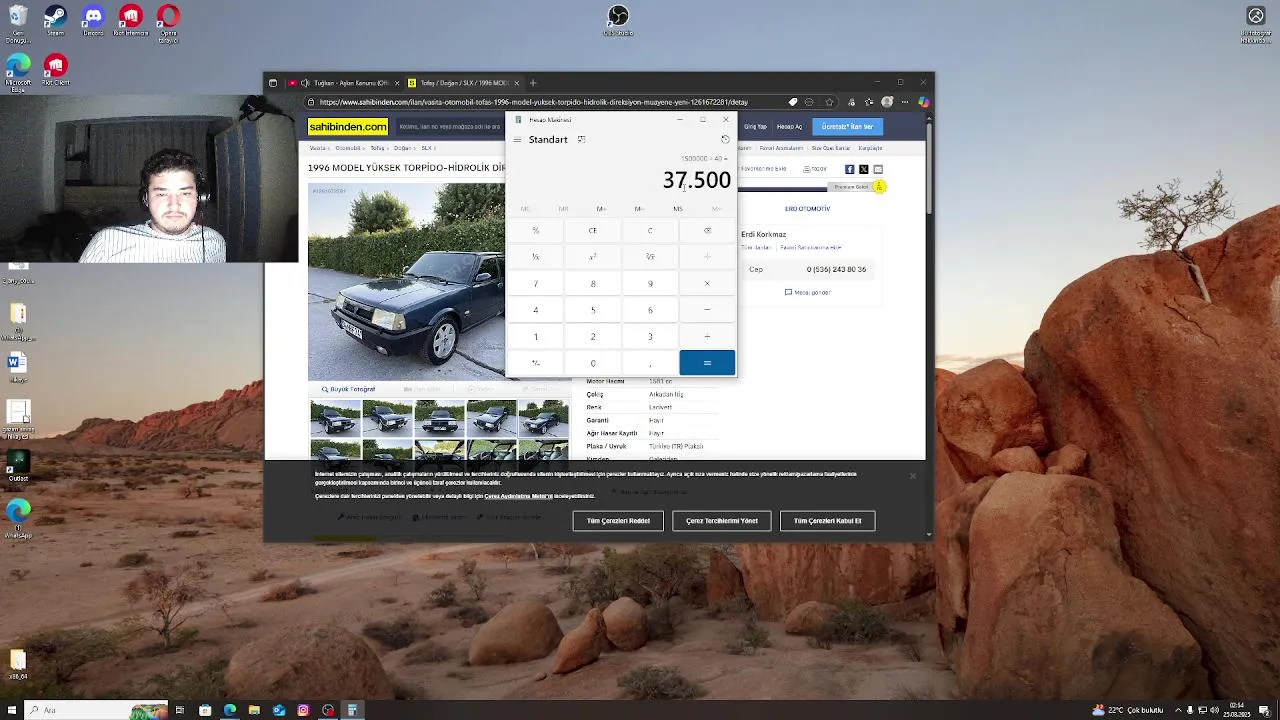The width and height of the screenshot is (1280, 720).
Task: Open OBS Studio desktop icon
Action: (618, 21)
